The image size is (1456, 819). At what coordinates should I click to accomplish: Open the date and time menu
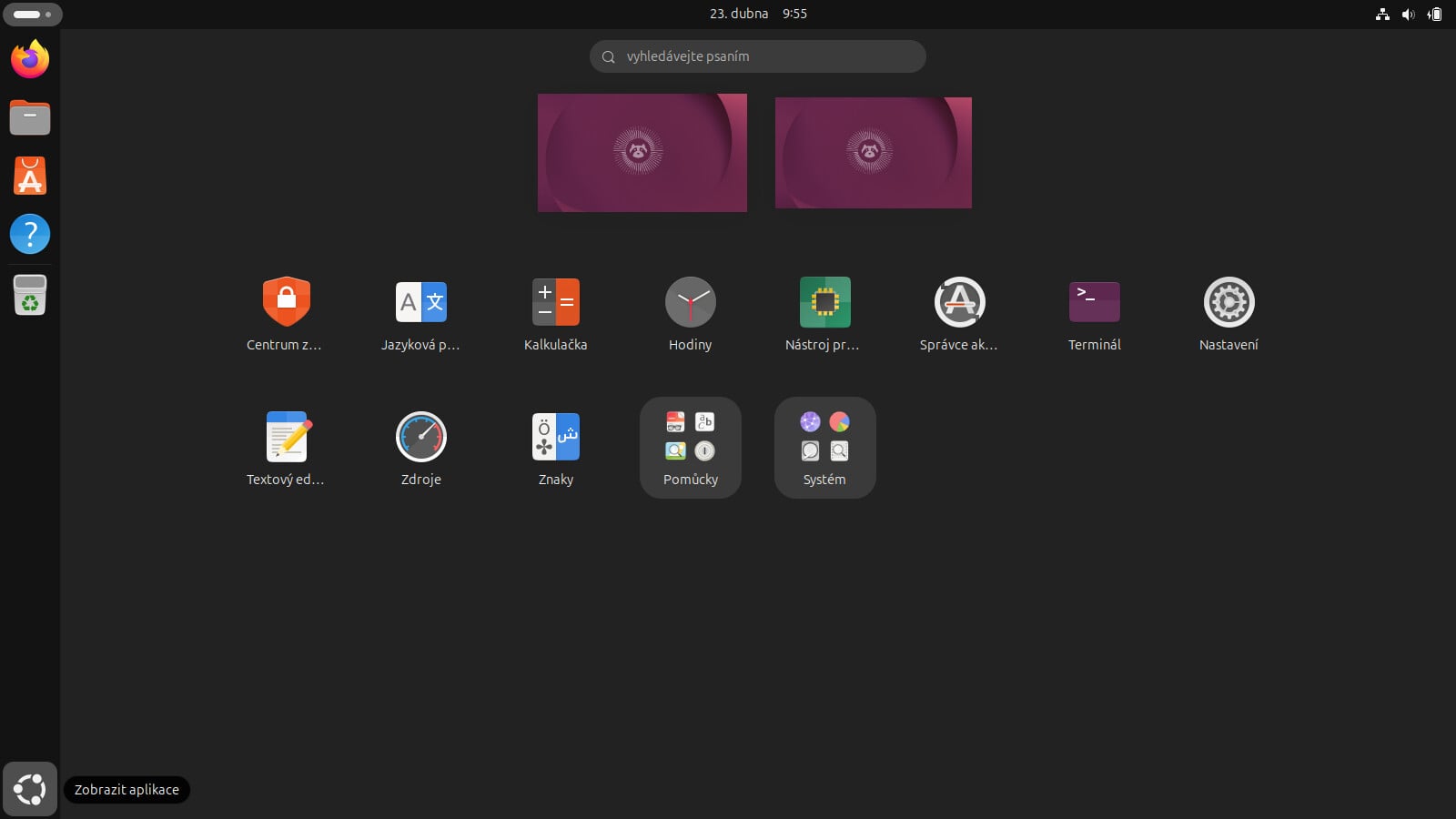(758, 14)
